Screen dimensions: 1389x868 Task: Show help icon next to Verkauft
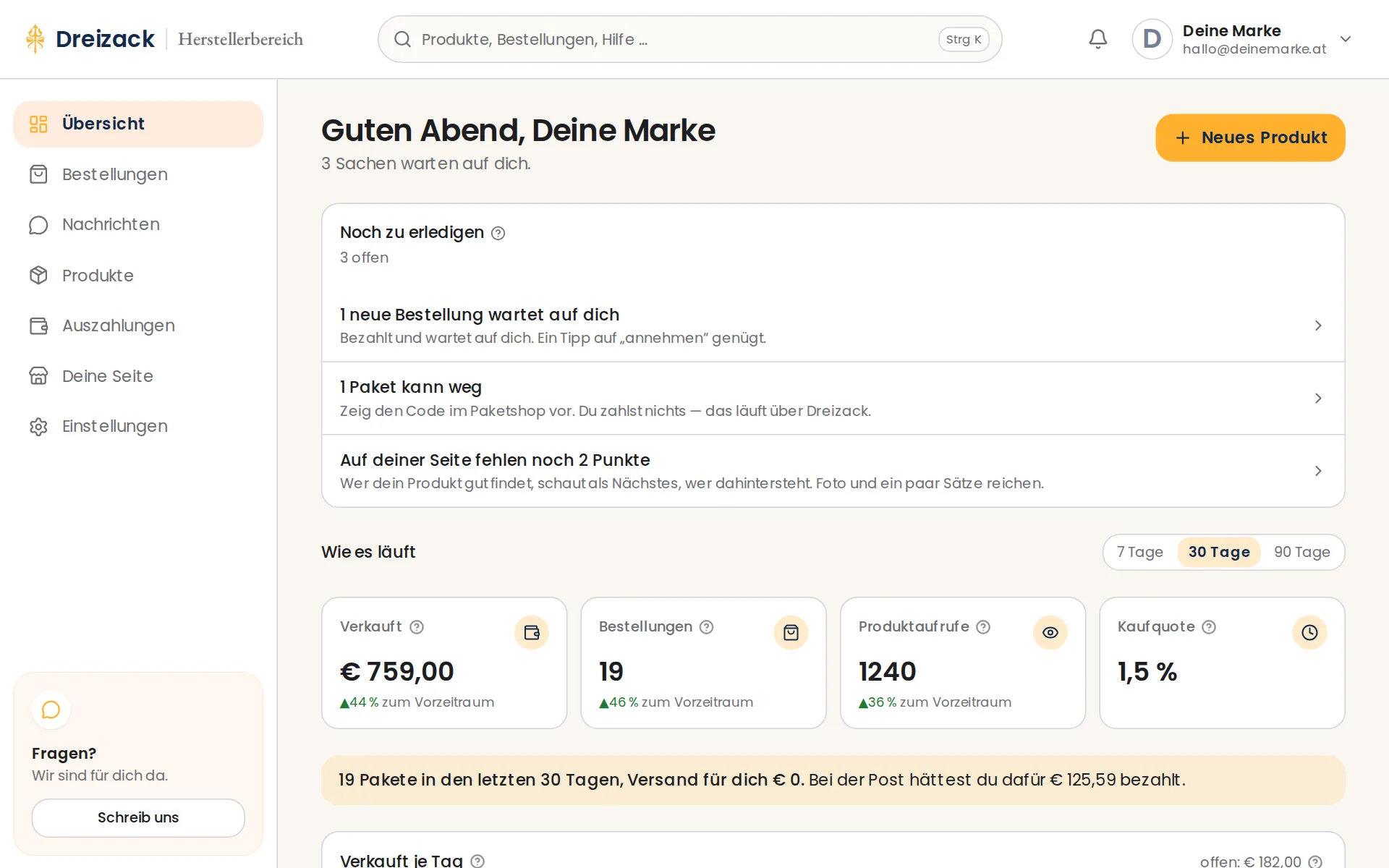coord(417,627)
